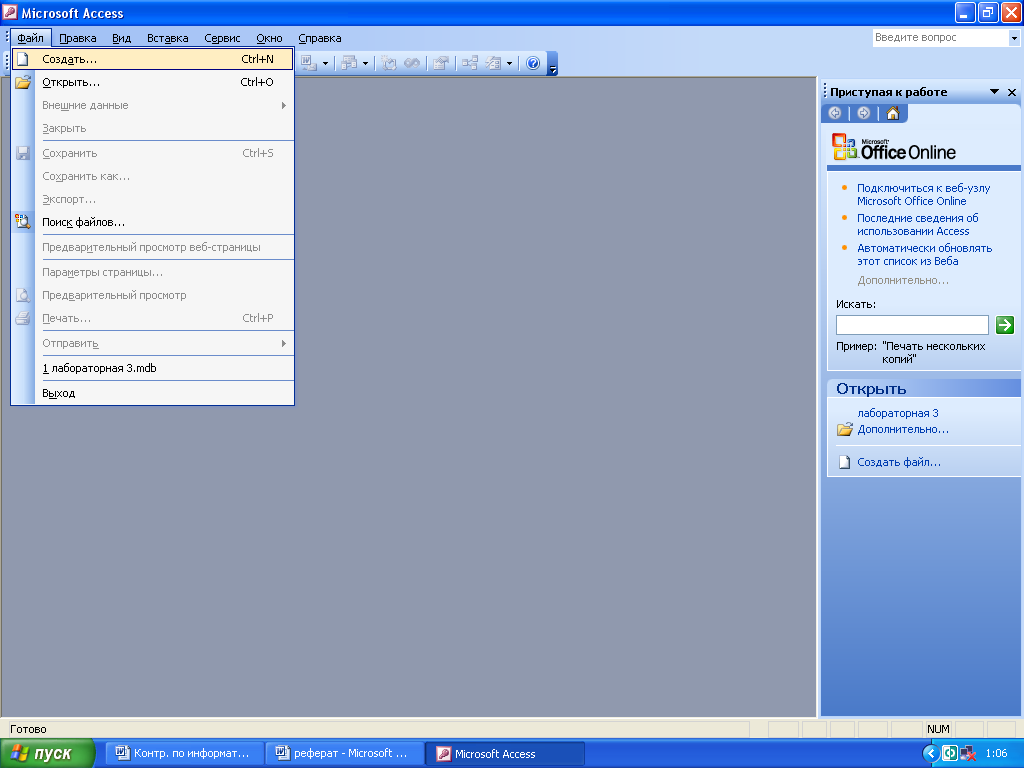Viewport: 1024px width, 768px height.
Task: Open the Analyze dropdown arrow on toolbar
Action: pos(365,63)
